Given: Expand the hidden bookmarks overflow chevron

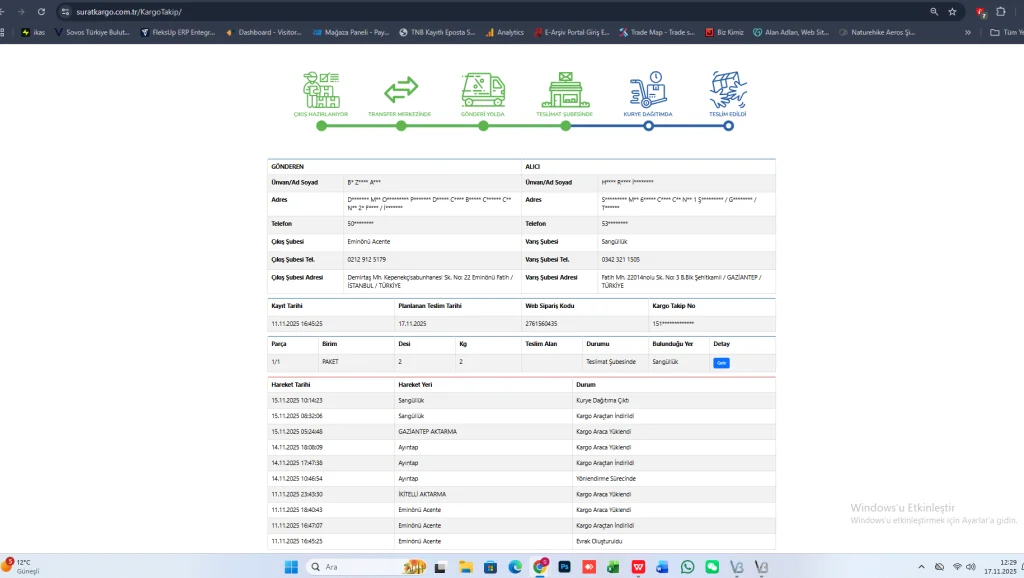Looking at the screenshot, I should [x=968, y=32].
